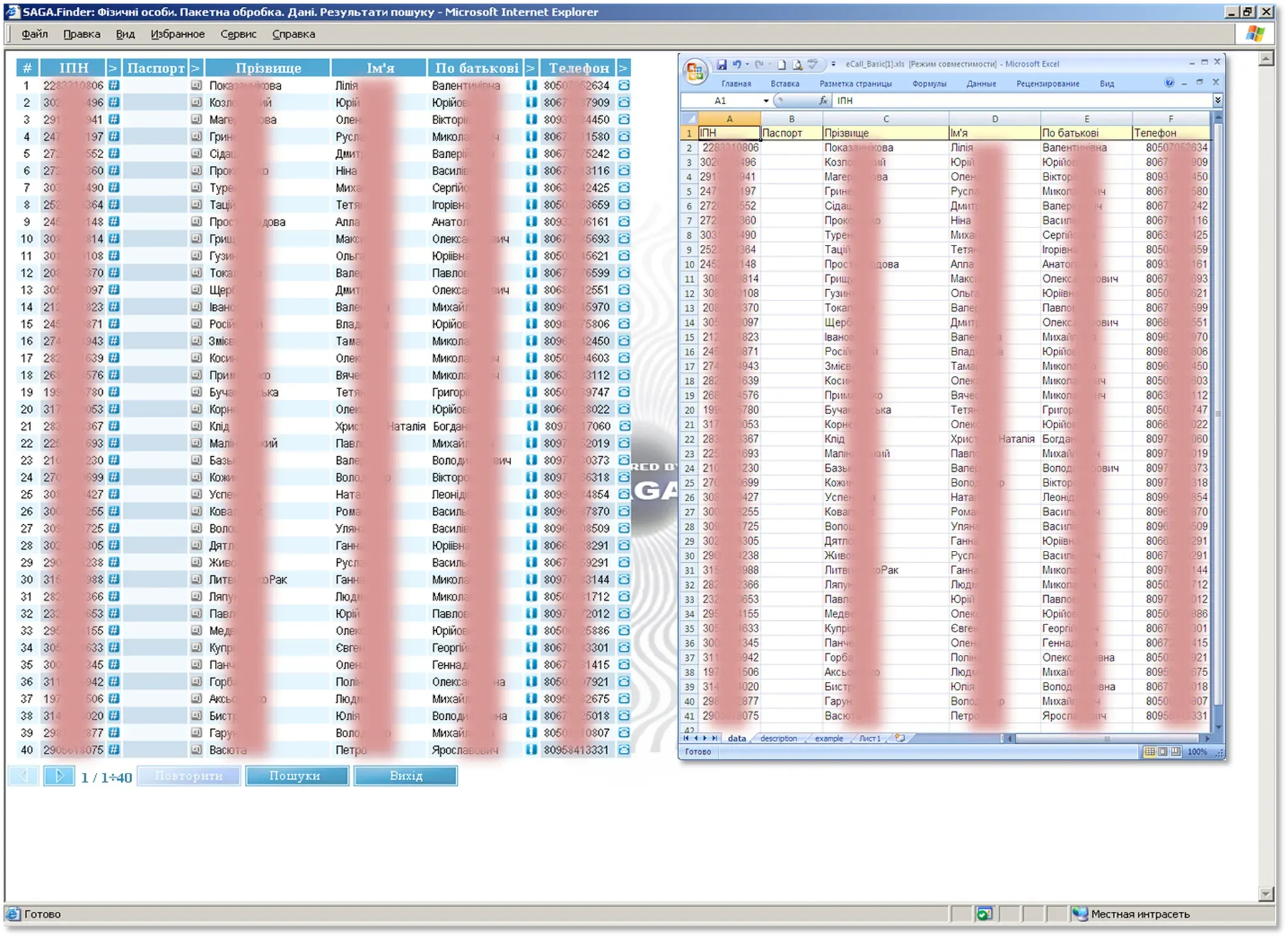Screen dimensions: 1288x938
Task: Click the Excel zoom level 100% control
Action: click(x=1196, y=752)
